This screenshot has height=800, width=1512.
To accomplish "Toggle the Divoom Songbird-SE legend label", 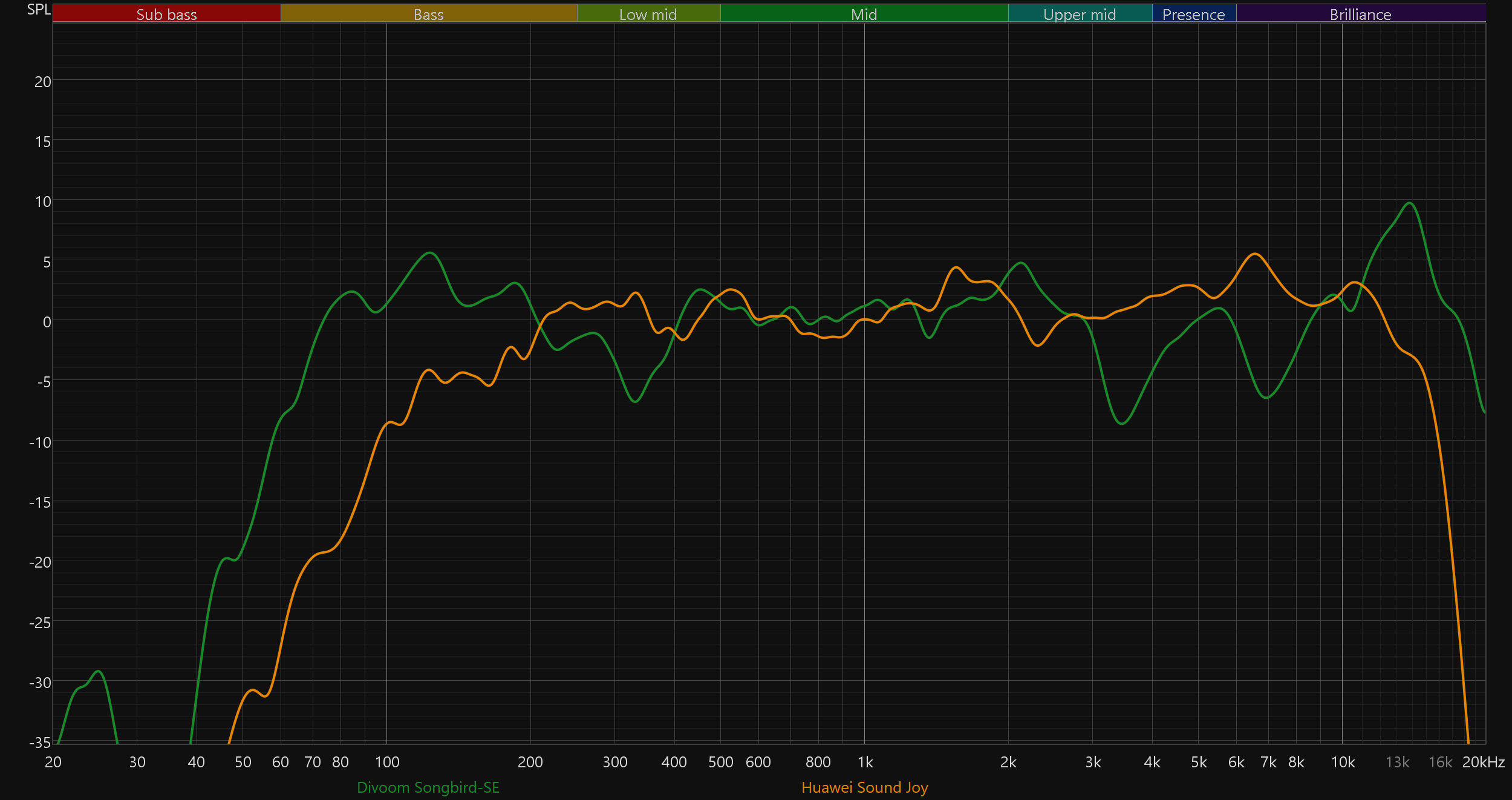I will pos(428,787).
